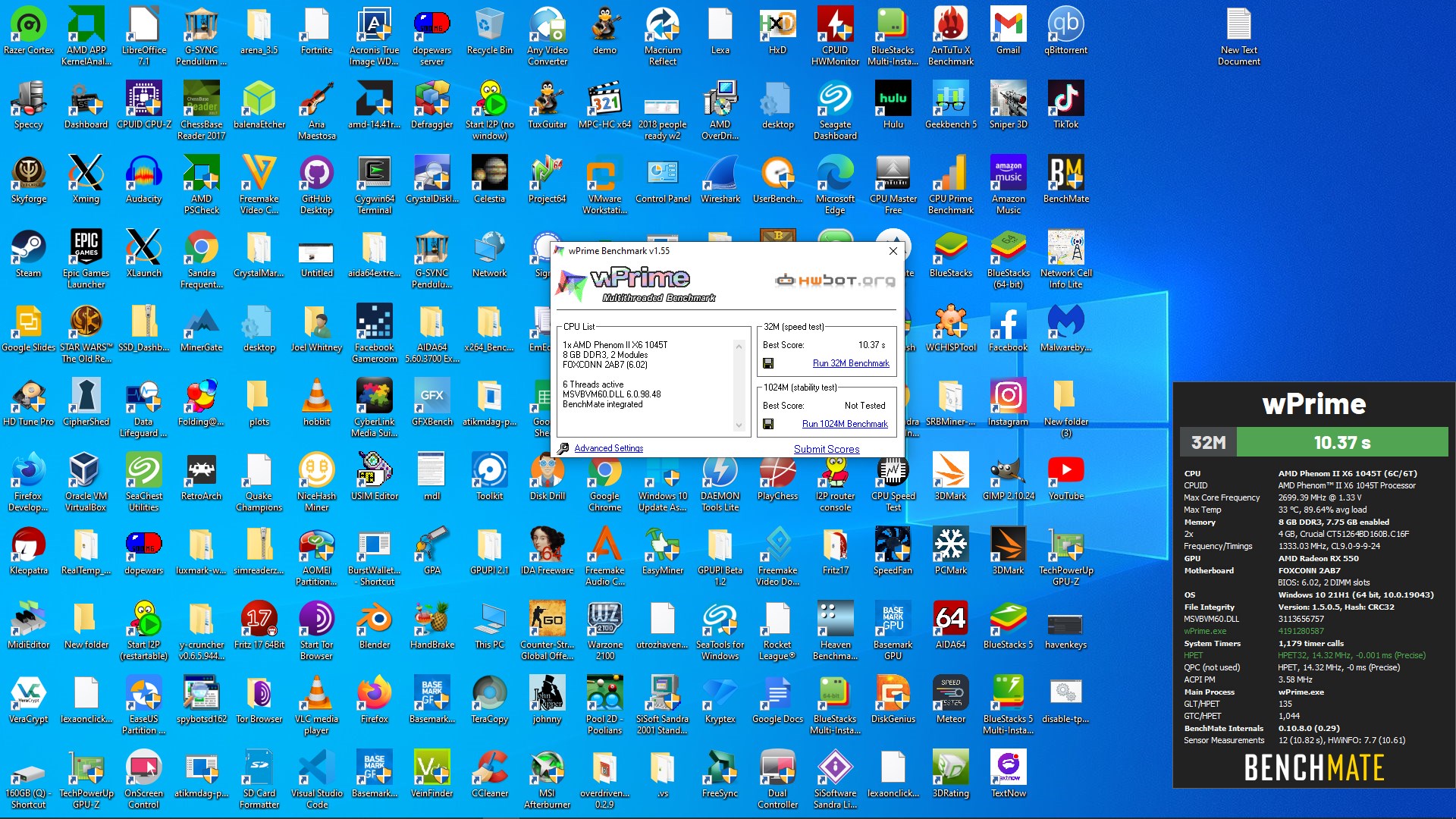1456x819 pixels.
Task: Select the TechPowerUp GPU-Z icon beside OnScreen Control
Action: coord(86,780)
